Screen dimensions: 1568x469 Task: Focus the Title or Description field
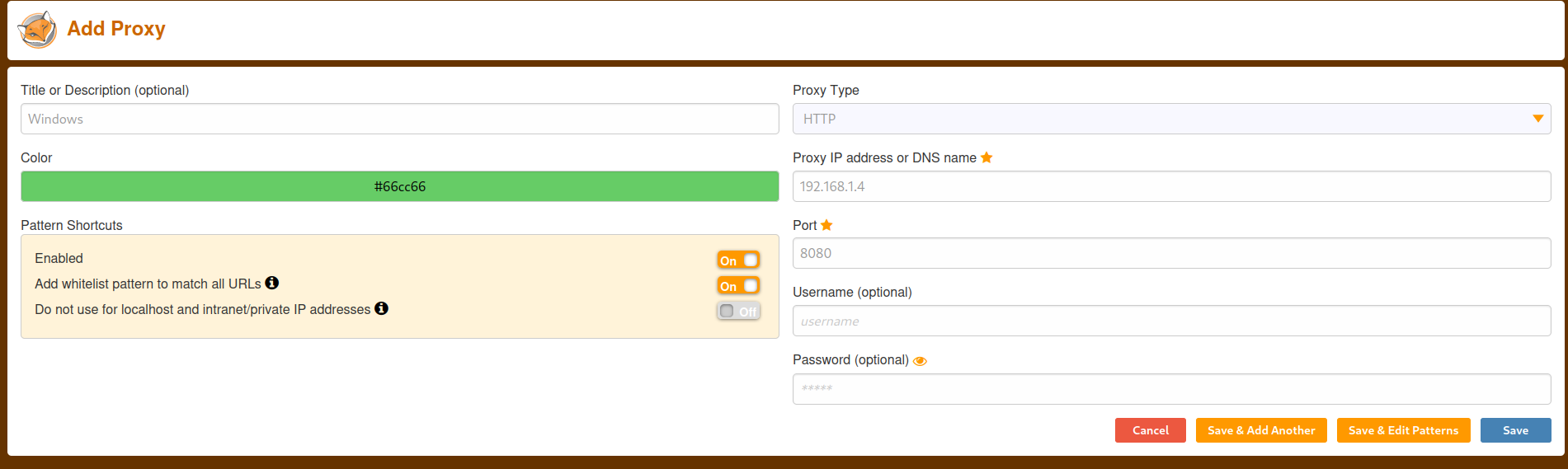click(x=400, y=119)
